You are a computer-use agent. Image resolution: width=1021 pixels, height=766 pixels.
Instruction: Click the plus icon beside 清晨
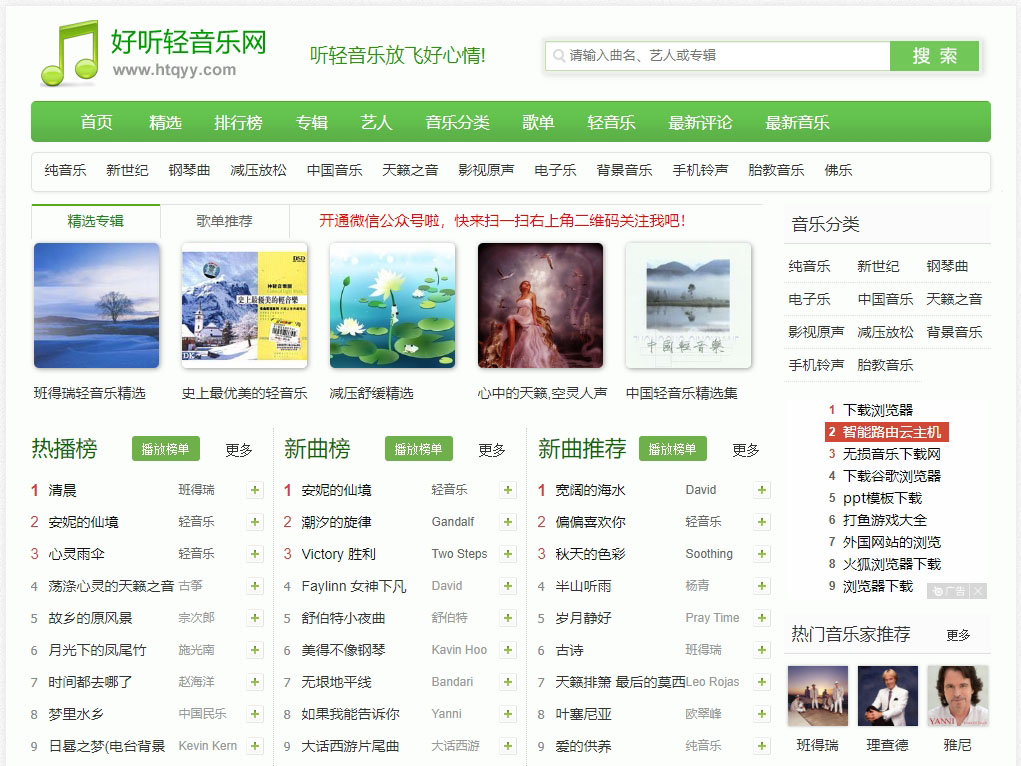pyautogui.click(x=256, y=490)
